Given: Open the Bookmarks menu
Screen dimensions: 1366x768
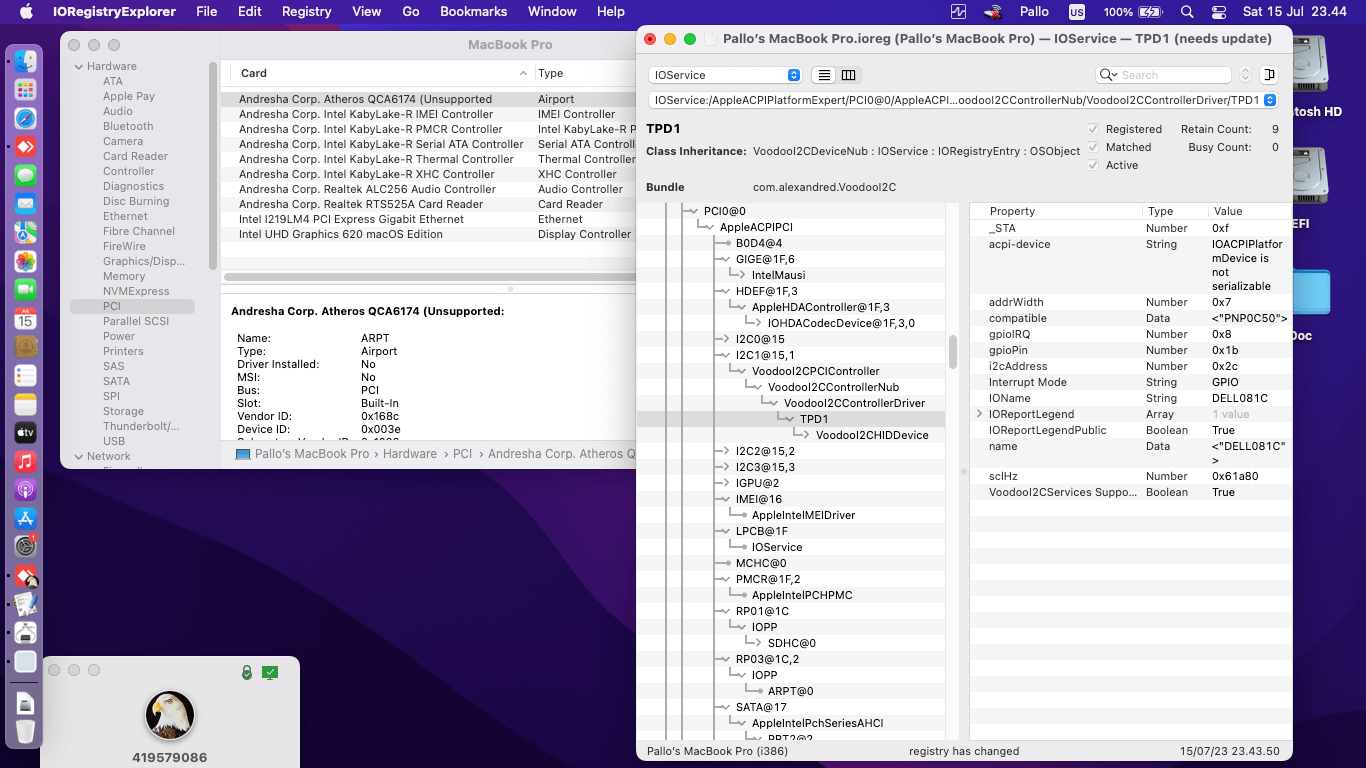Looking at the screenshot, I should pyautogui.click(x=473, y=12).
